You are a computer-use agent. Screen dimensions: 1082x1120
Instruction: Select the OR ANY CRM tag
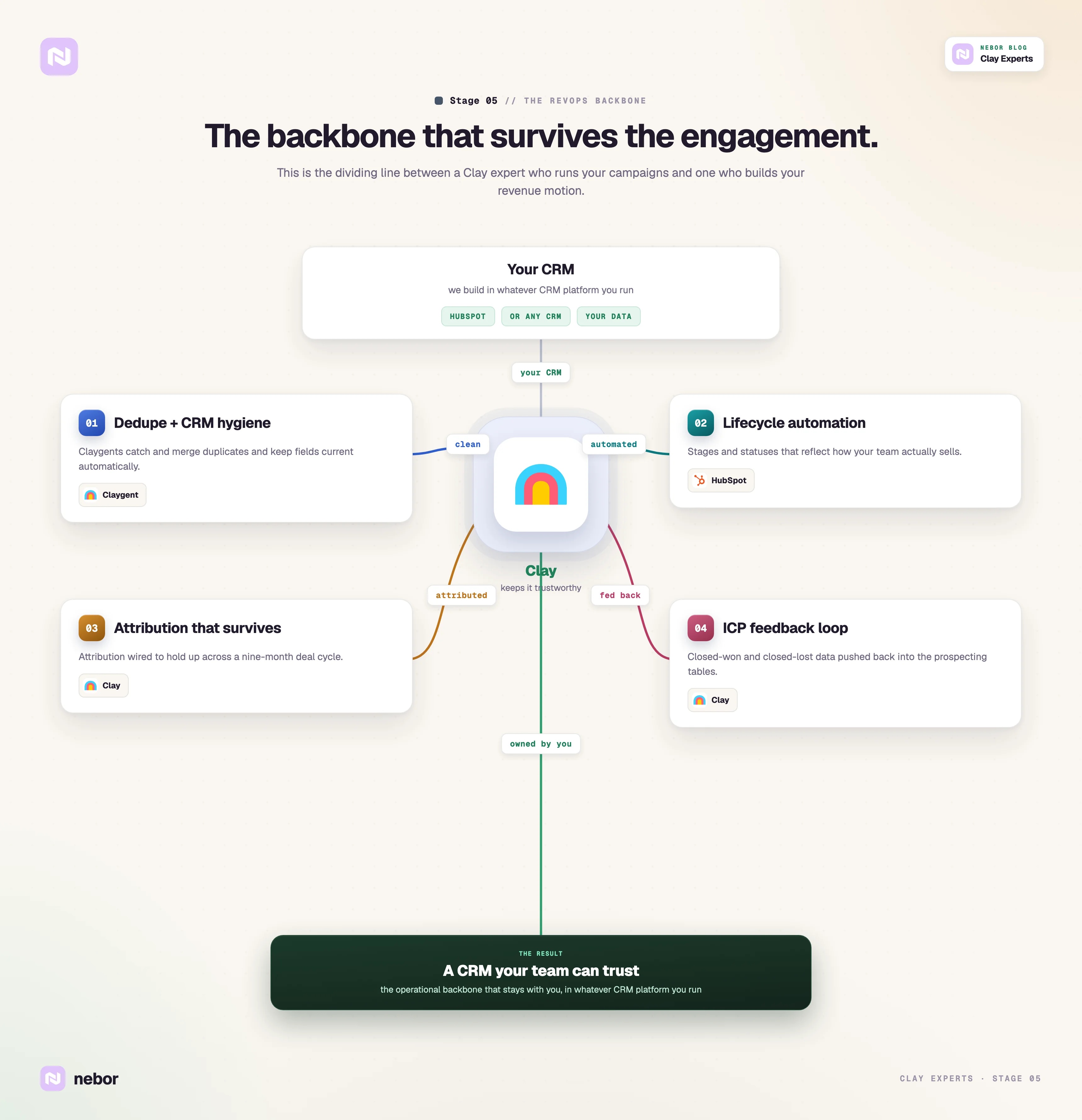[535, 316]
